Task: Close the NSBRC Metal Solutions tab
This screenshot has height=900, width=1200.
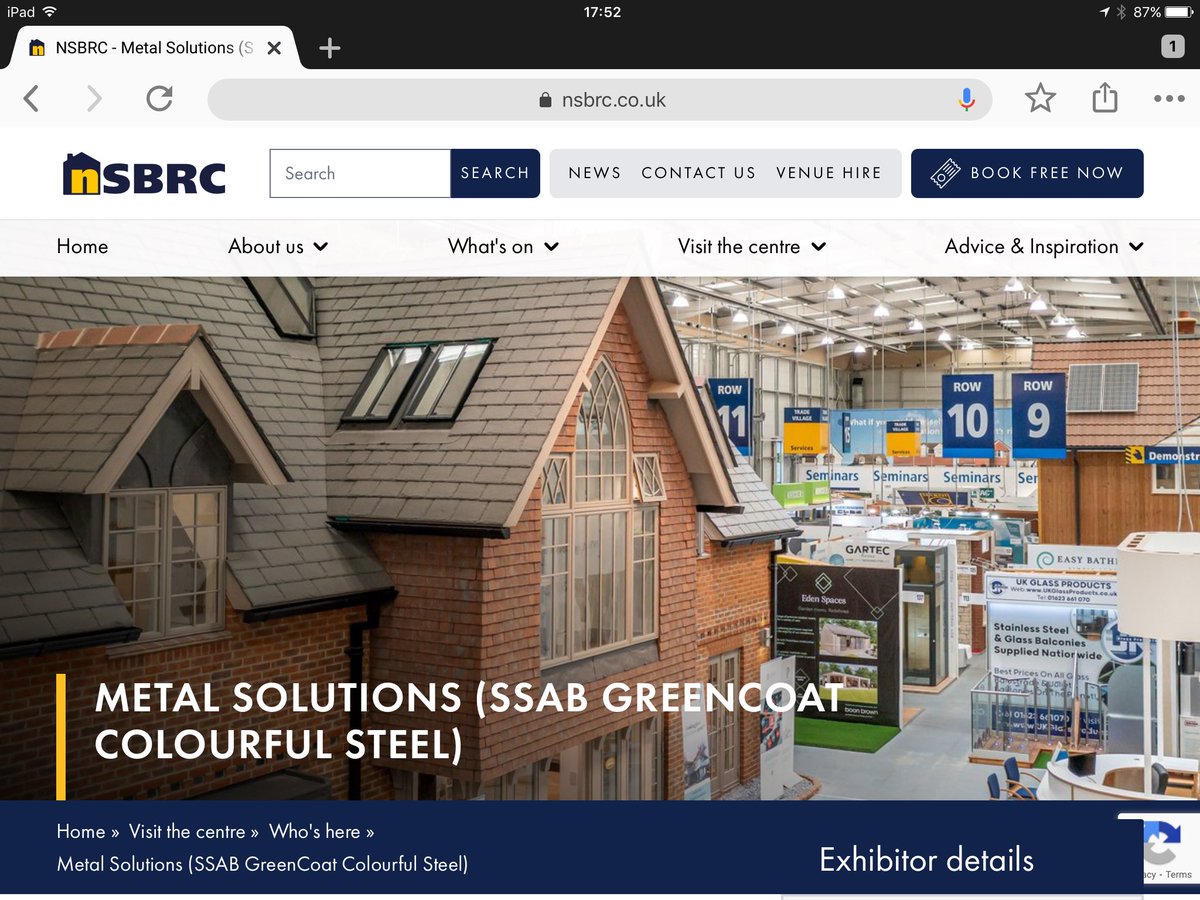Action: coord(274,48)
